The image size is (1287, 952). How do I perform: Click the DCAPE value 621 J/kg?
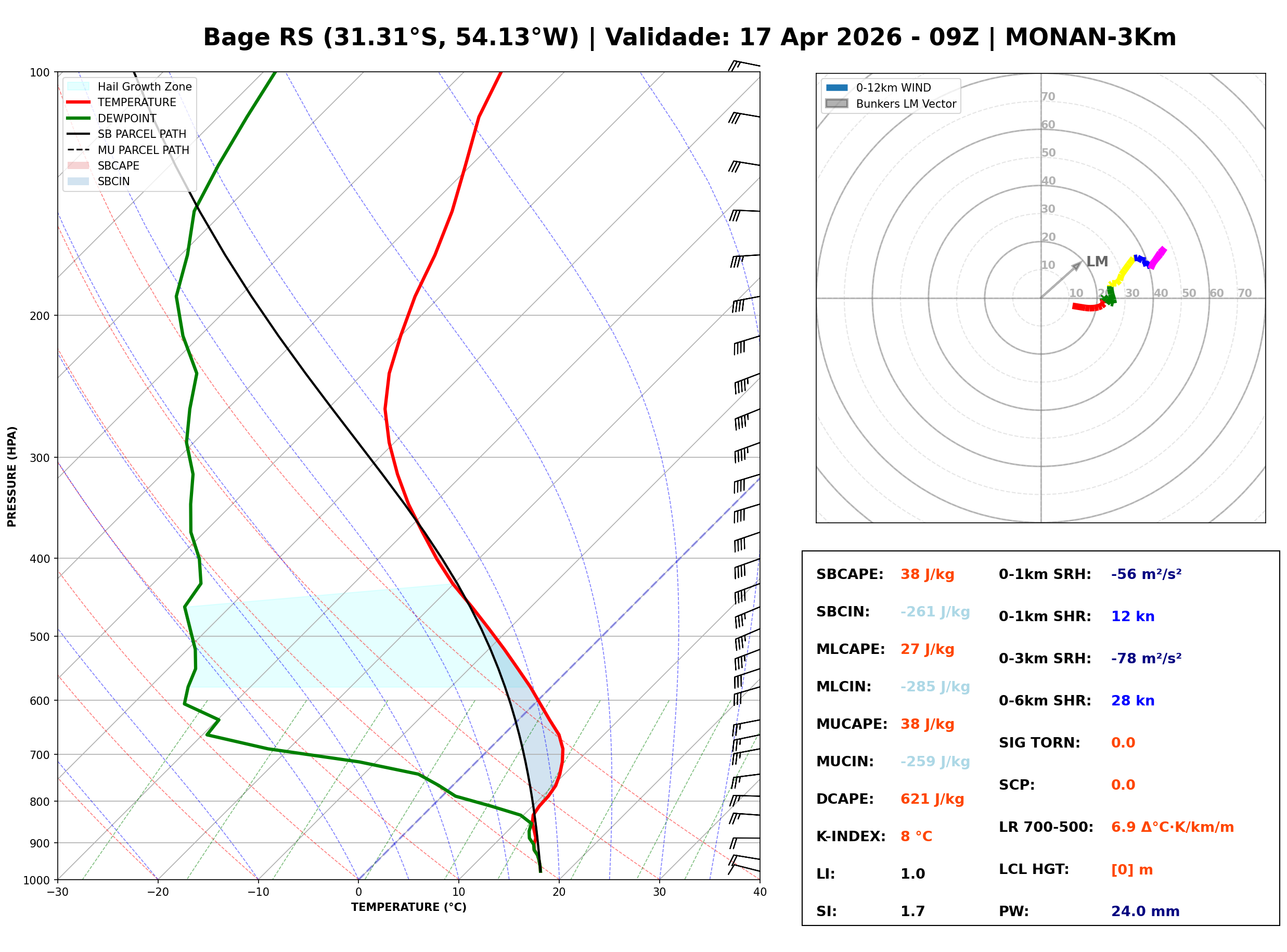point(932,799)
